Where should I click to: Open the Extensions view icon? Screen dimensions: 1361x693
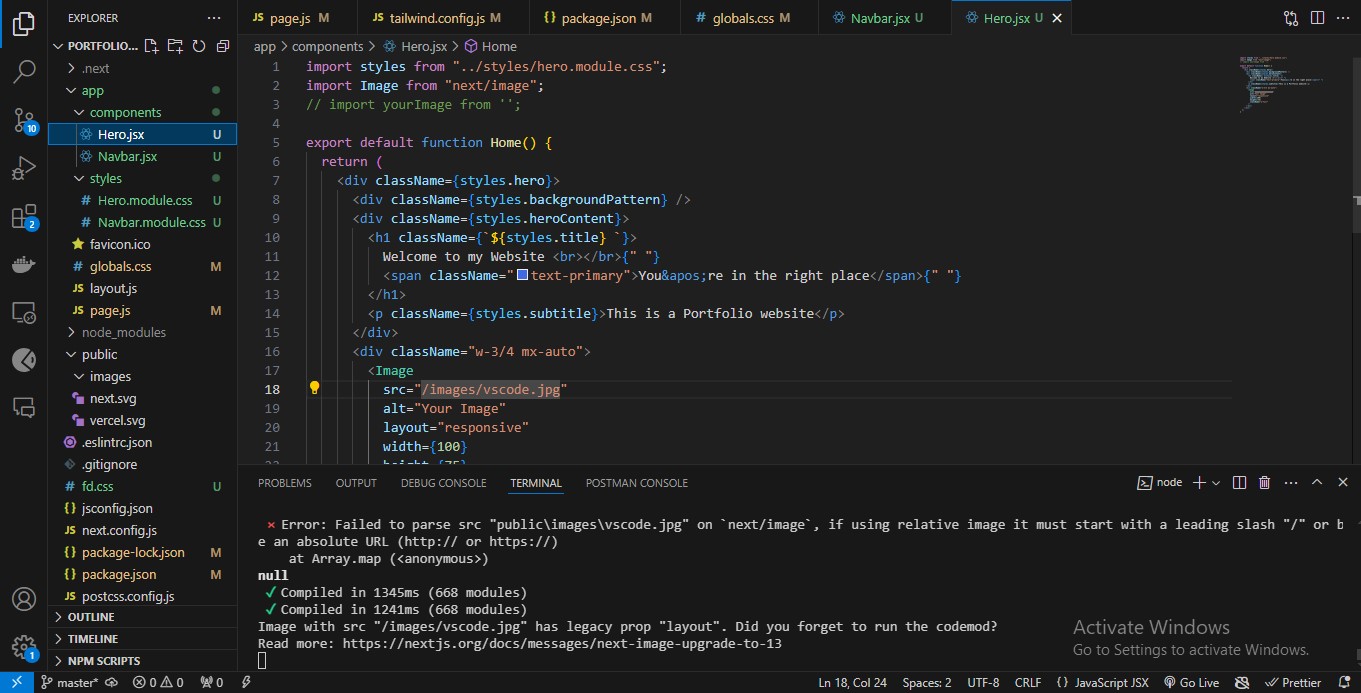pyautogui.click(x=24, y=217)
